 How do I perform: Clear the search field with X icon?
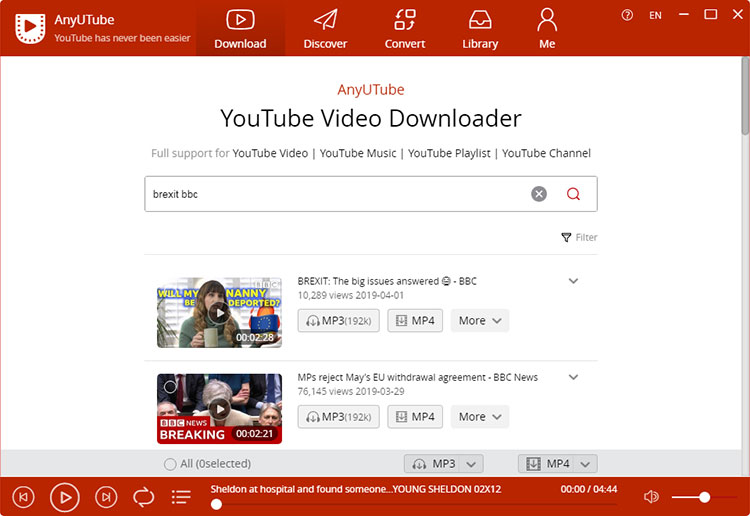[x=539, y=194]
